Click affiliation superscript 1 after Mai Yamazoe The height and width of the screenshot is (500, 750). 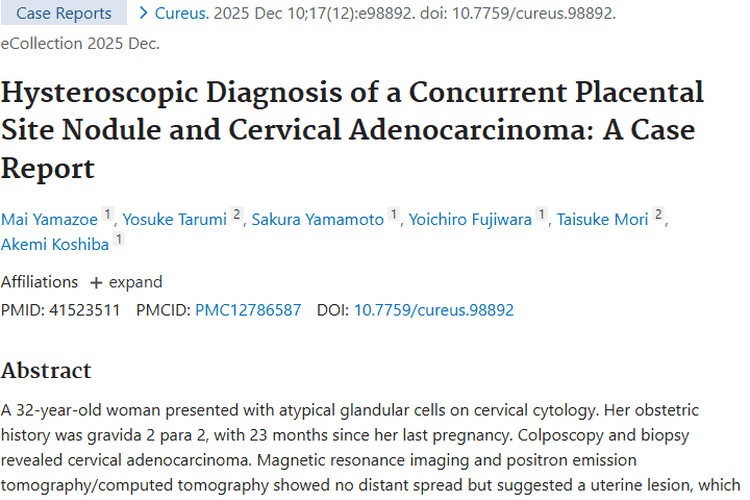coord(109,215)
